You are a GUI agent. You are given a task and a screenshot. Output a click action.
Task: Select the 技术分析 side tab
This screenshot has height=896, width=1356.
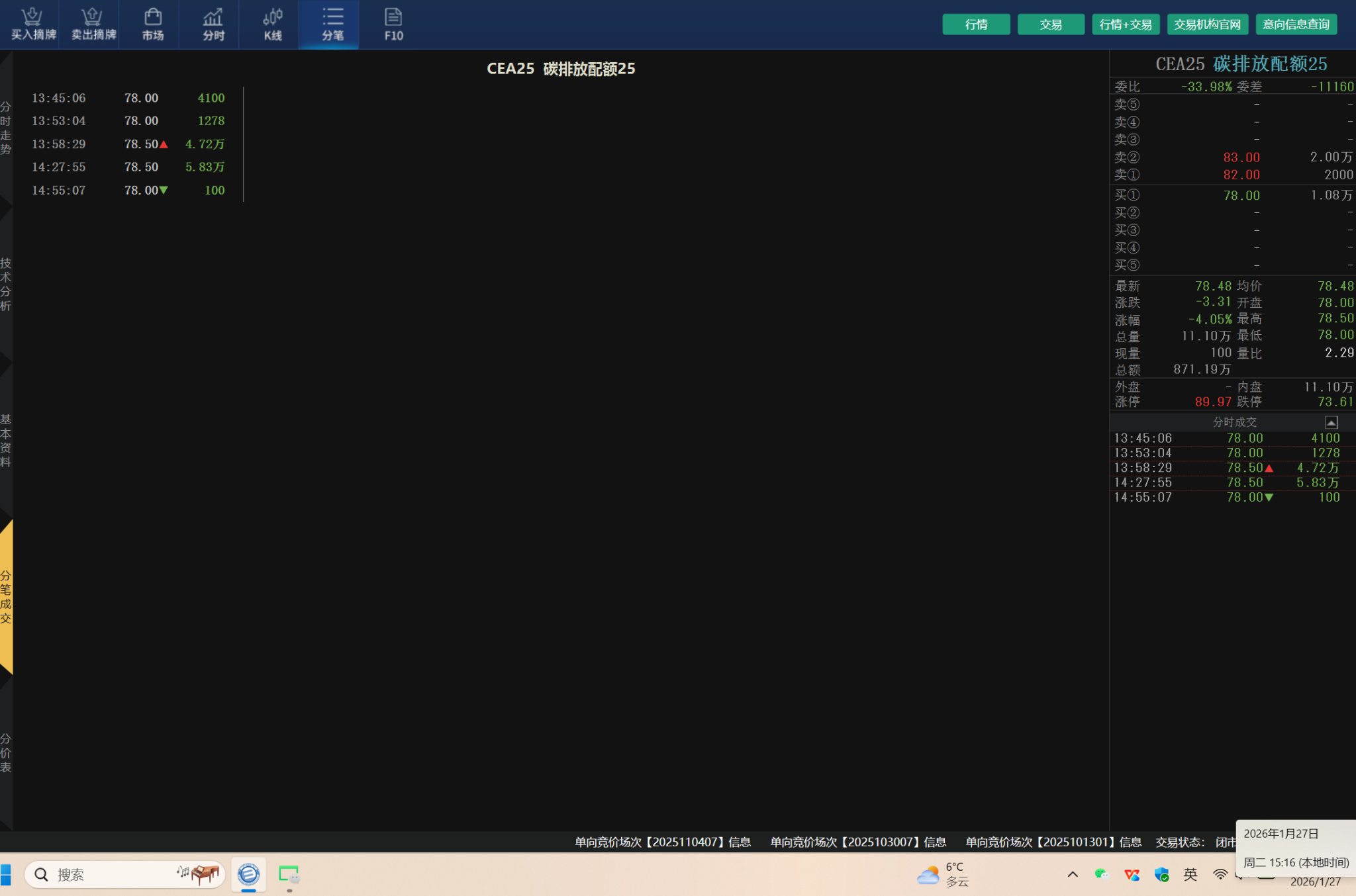tap(6, 285)
